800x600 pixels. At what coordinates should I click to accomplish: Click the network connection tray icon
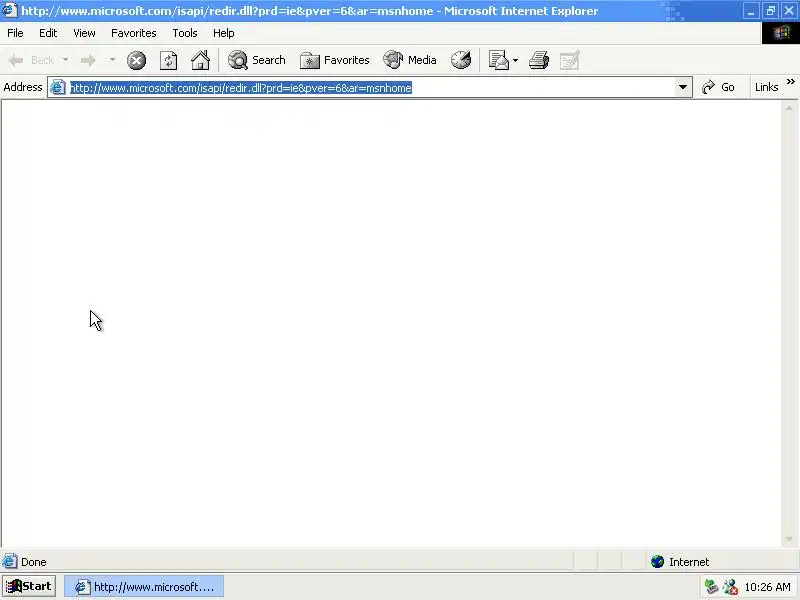pyautogui.click(x=711, y=587)
